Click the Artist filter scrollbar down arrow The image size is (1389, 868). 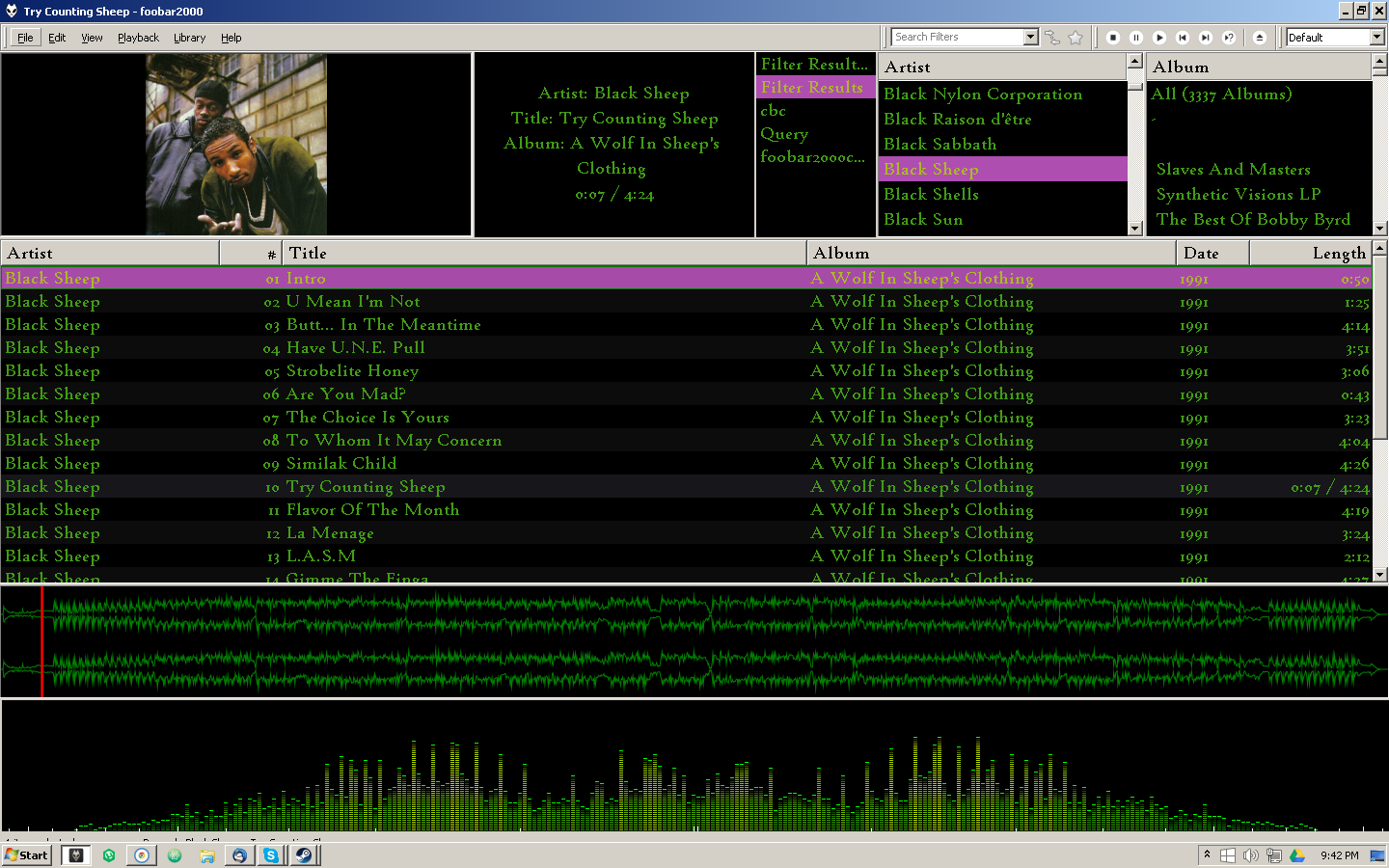tap(1135, 228)
